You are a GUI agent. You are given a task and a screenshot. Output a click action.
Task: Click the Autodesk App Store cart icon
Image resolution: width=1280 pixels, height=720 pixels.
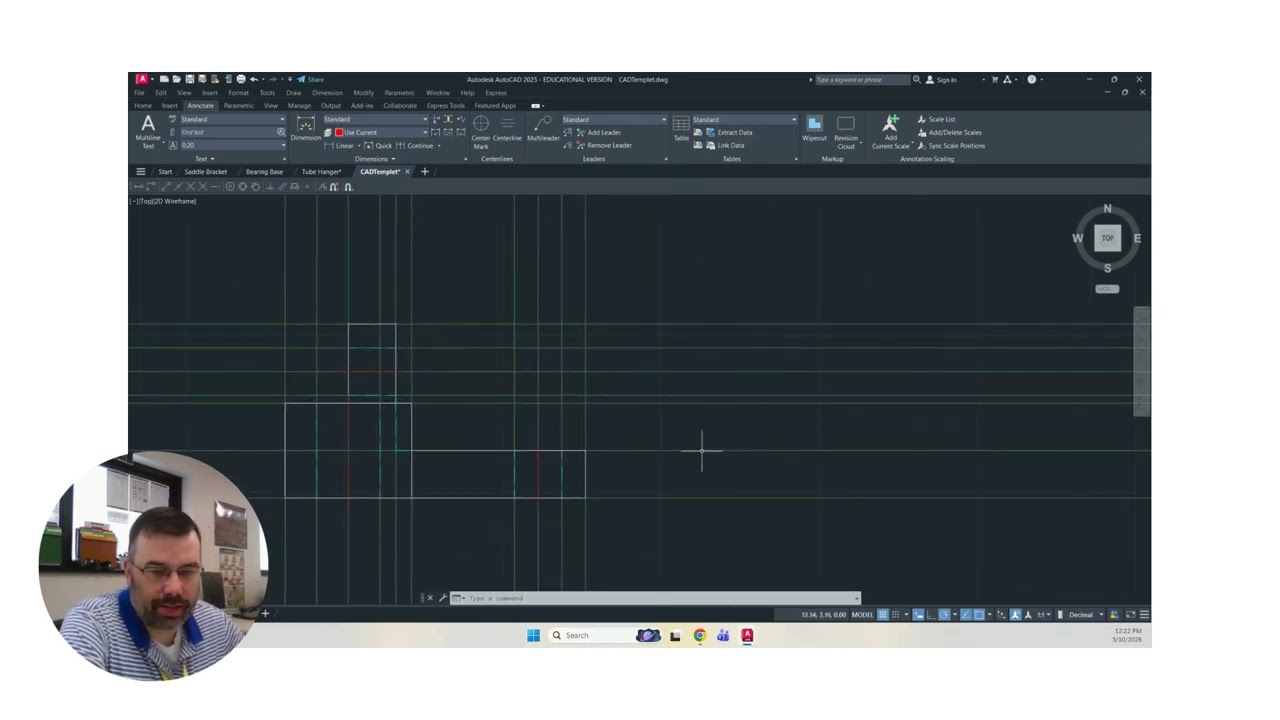click(x=995, y=79)
